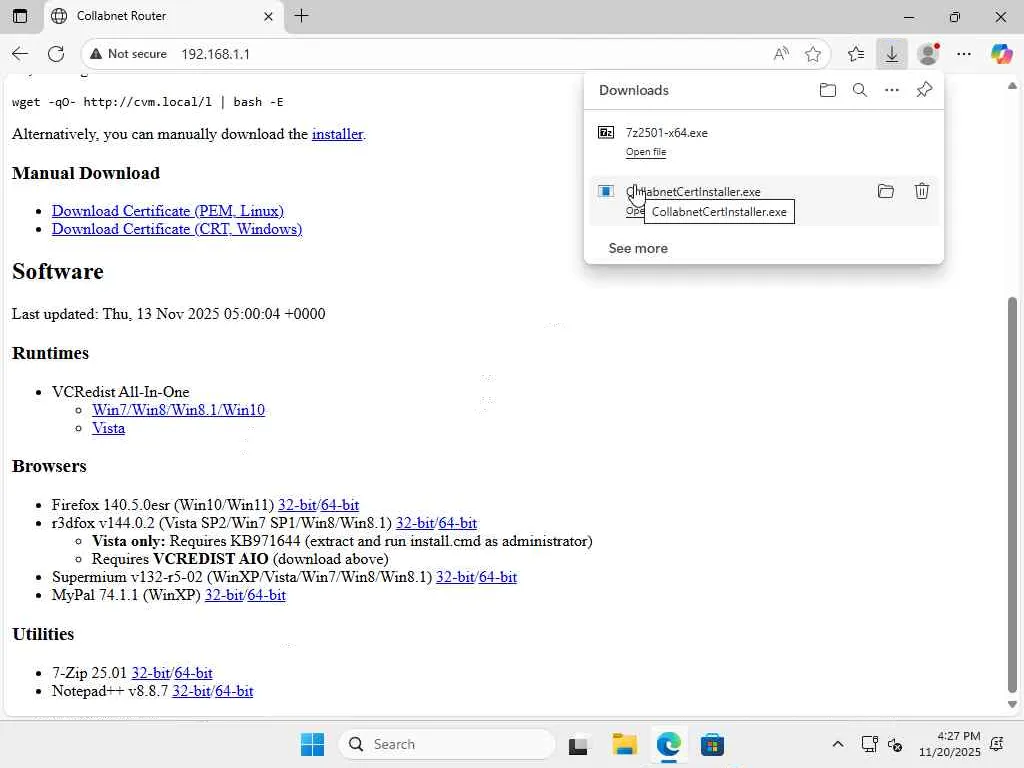Click the Edge icon on the taskbar
The image size is (1024, 768).
pyautogui.click(x=668, y=744)
